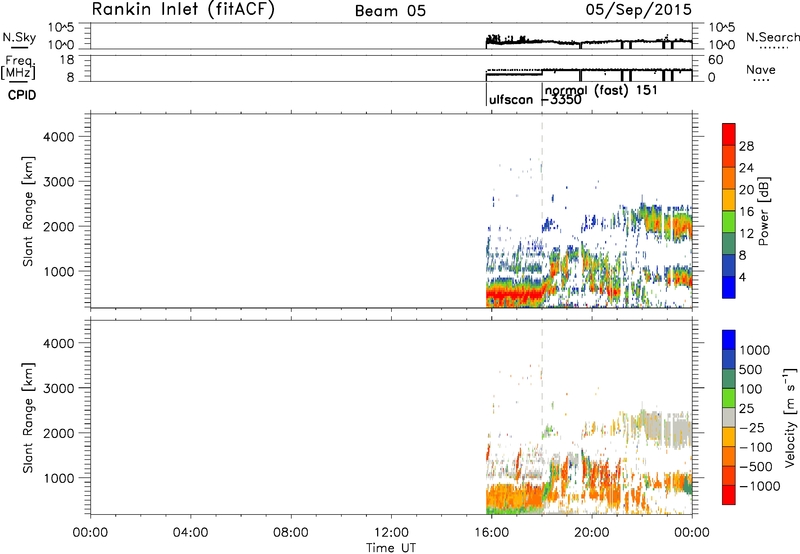Viewport: 800px width, 554px height.
Task: Click the 'Power [dB]' color bar label
Action: tap(763, 211)
